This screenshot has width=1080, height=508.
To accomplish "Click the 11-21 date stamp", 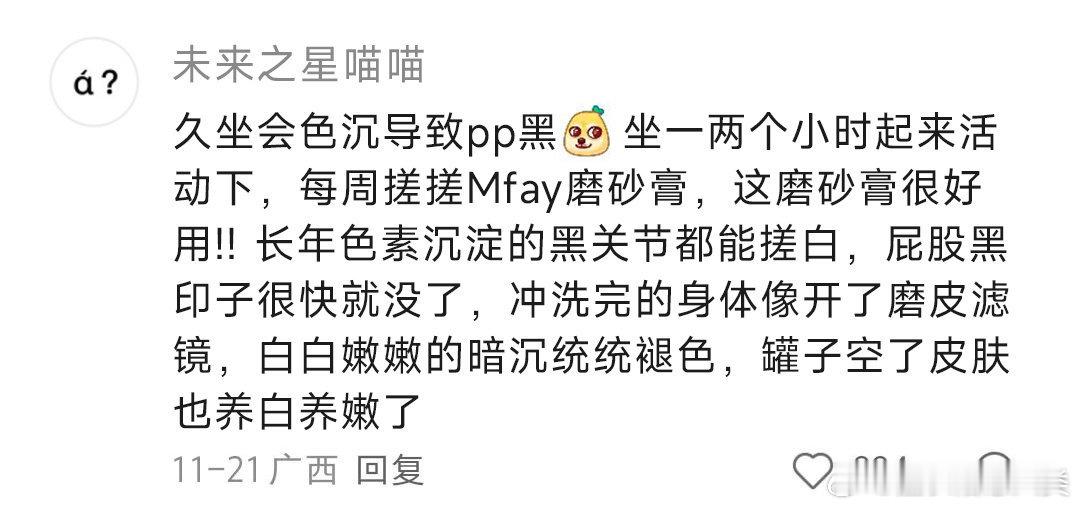I will (x=217, y=471).
